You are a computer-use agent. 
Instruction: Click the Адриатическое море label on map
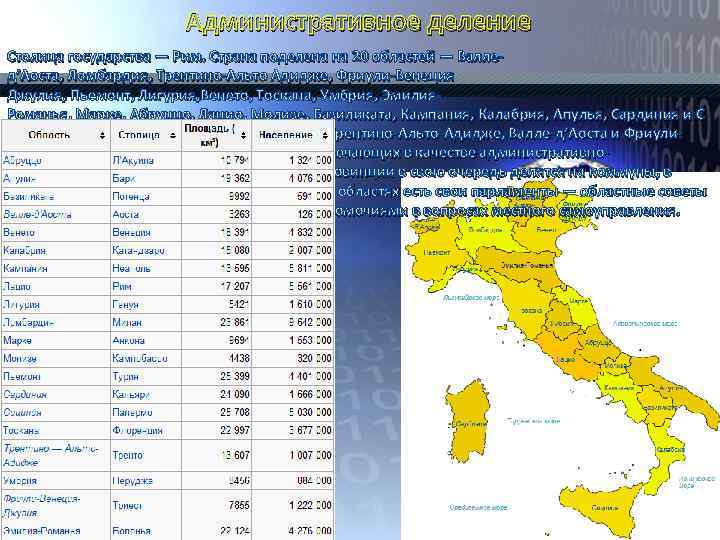click(x=645, y=324)
